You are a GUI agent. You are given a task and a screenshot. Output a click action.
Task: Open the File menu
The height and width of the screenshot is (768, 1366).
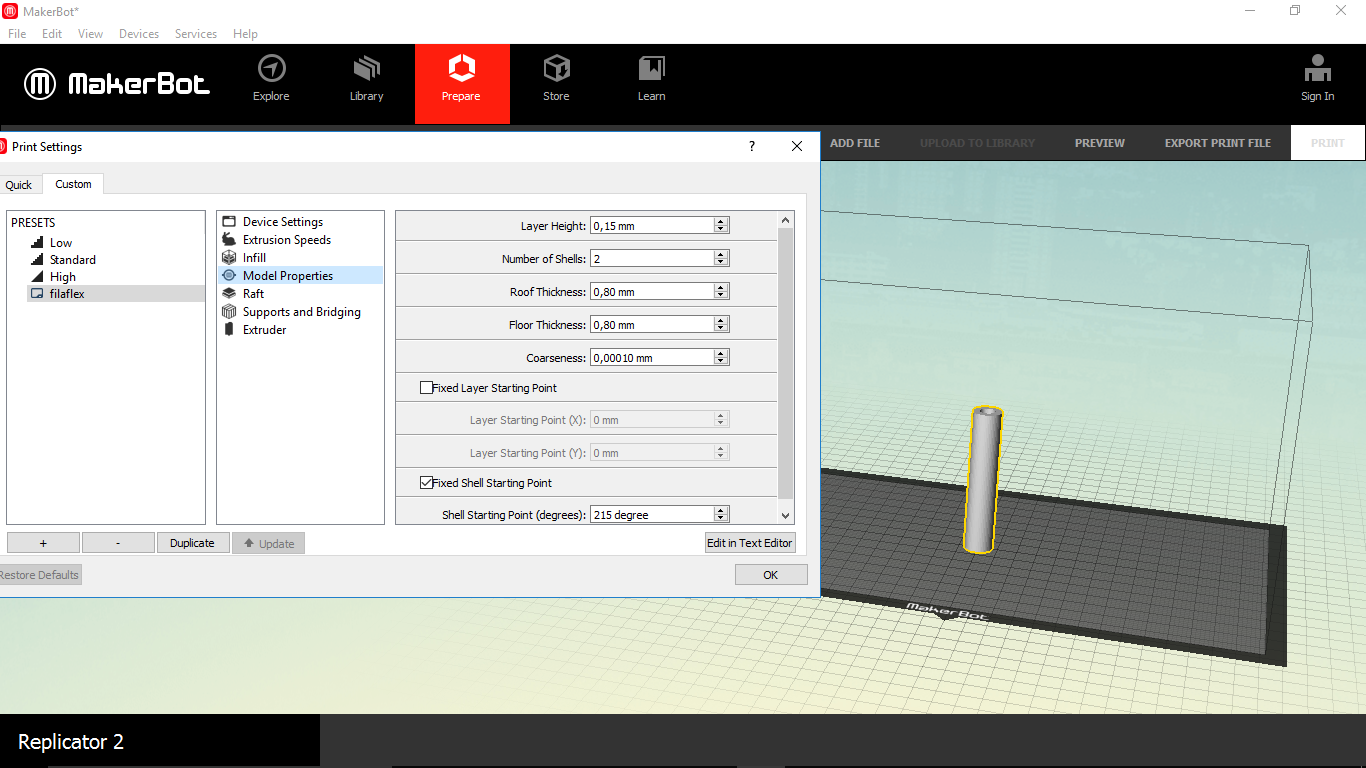click(x=17, y=34)
